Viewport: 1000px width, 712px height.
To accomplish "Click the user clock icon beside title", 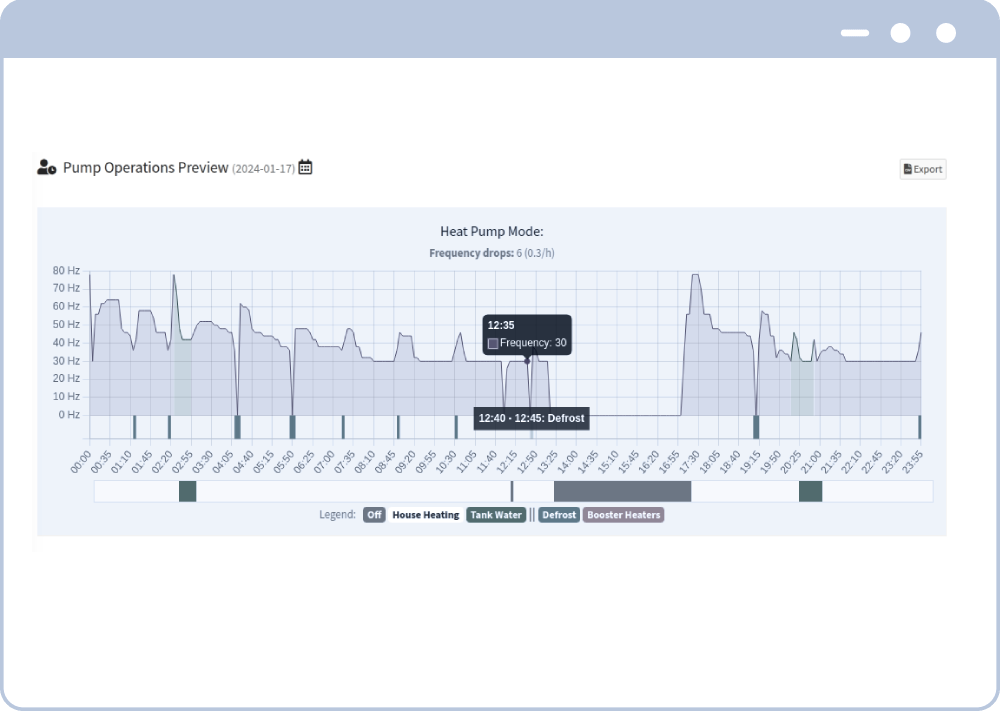I will click(46, 168).
